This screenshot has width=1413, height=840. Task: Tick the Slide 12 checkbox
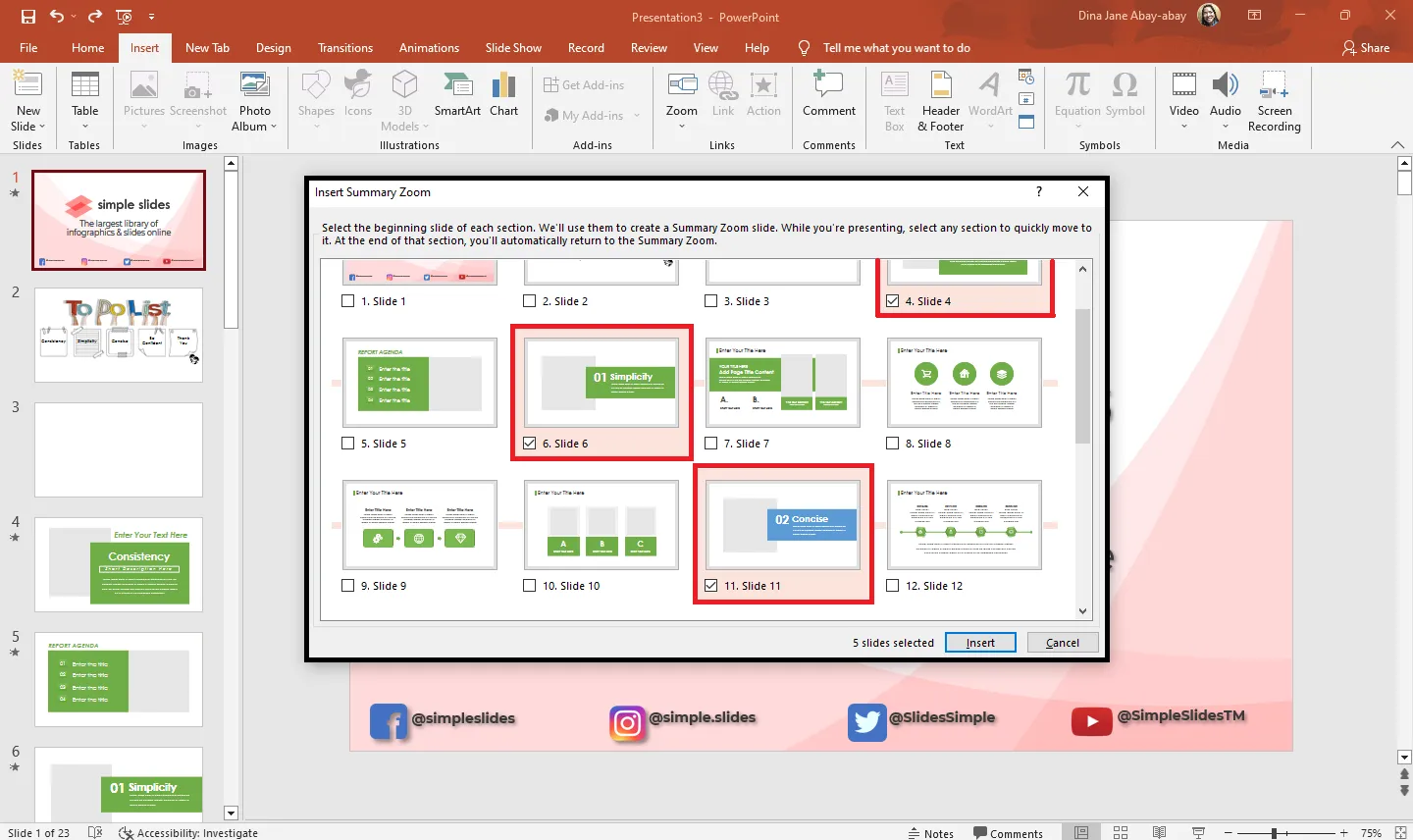pos(893,586)
